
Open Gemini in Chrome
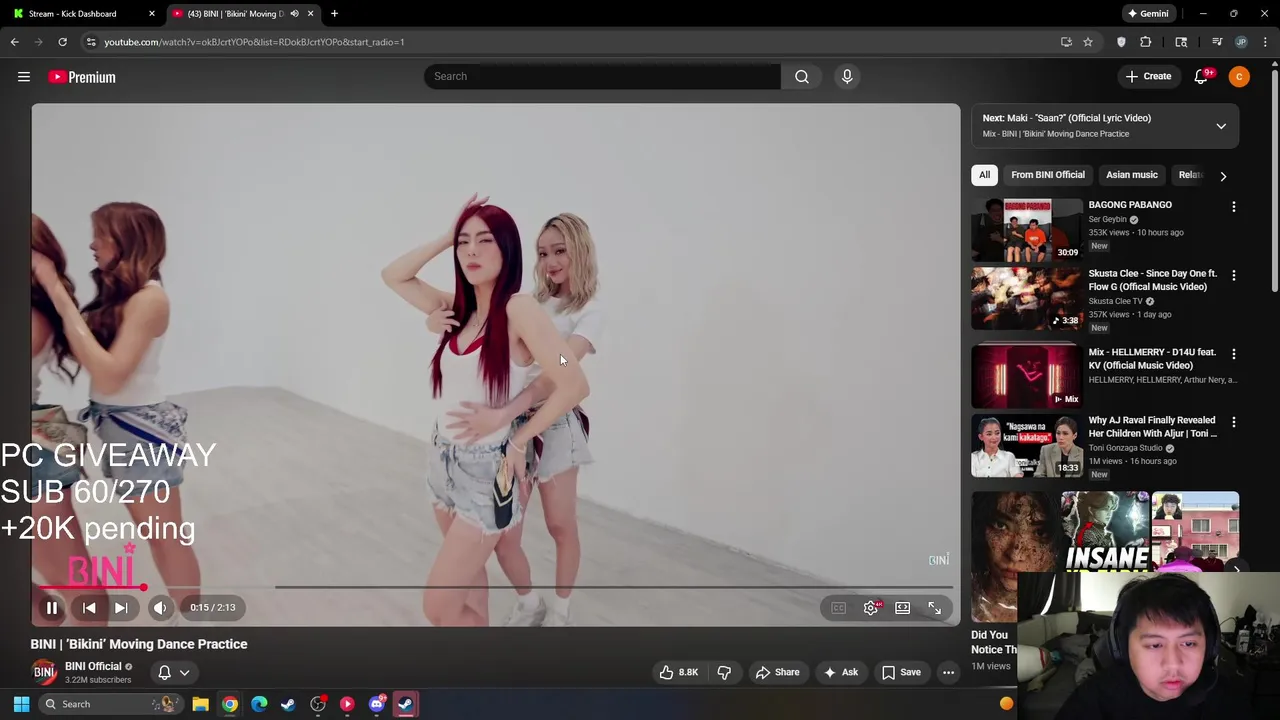click(x=1148, y=14)
